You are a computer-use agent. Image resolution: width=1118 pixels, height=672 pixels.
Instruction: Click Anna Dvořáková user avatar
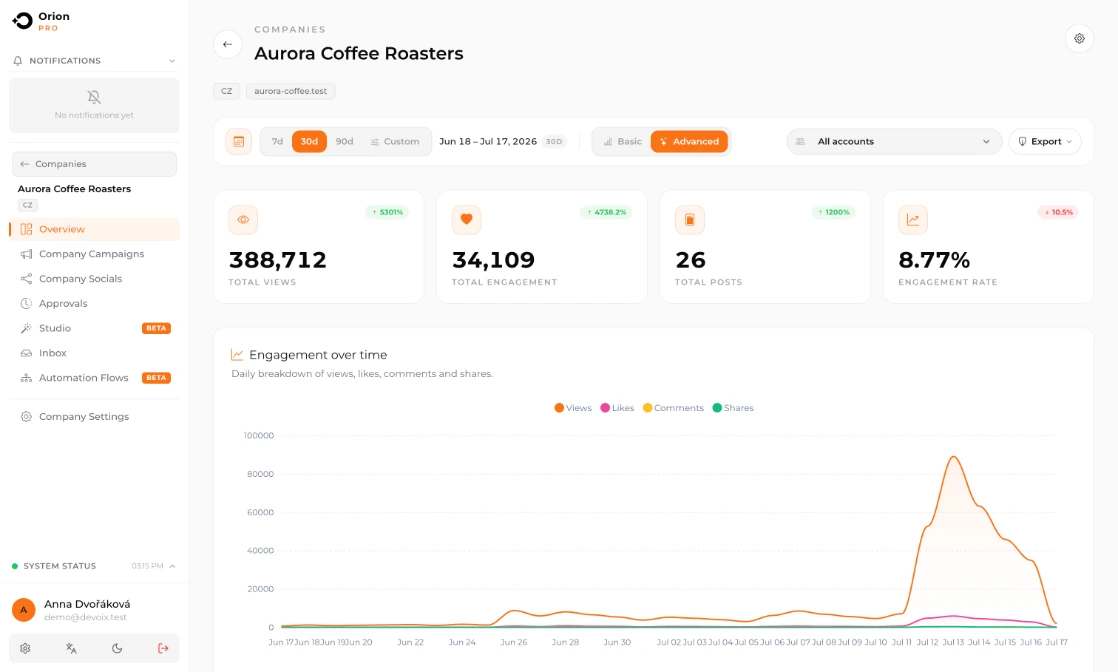(x=24, y=610)
